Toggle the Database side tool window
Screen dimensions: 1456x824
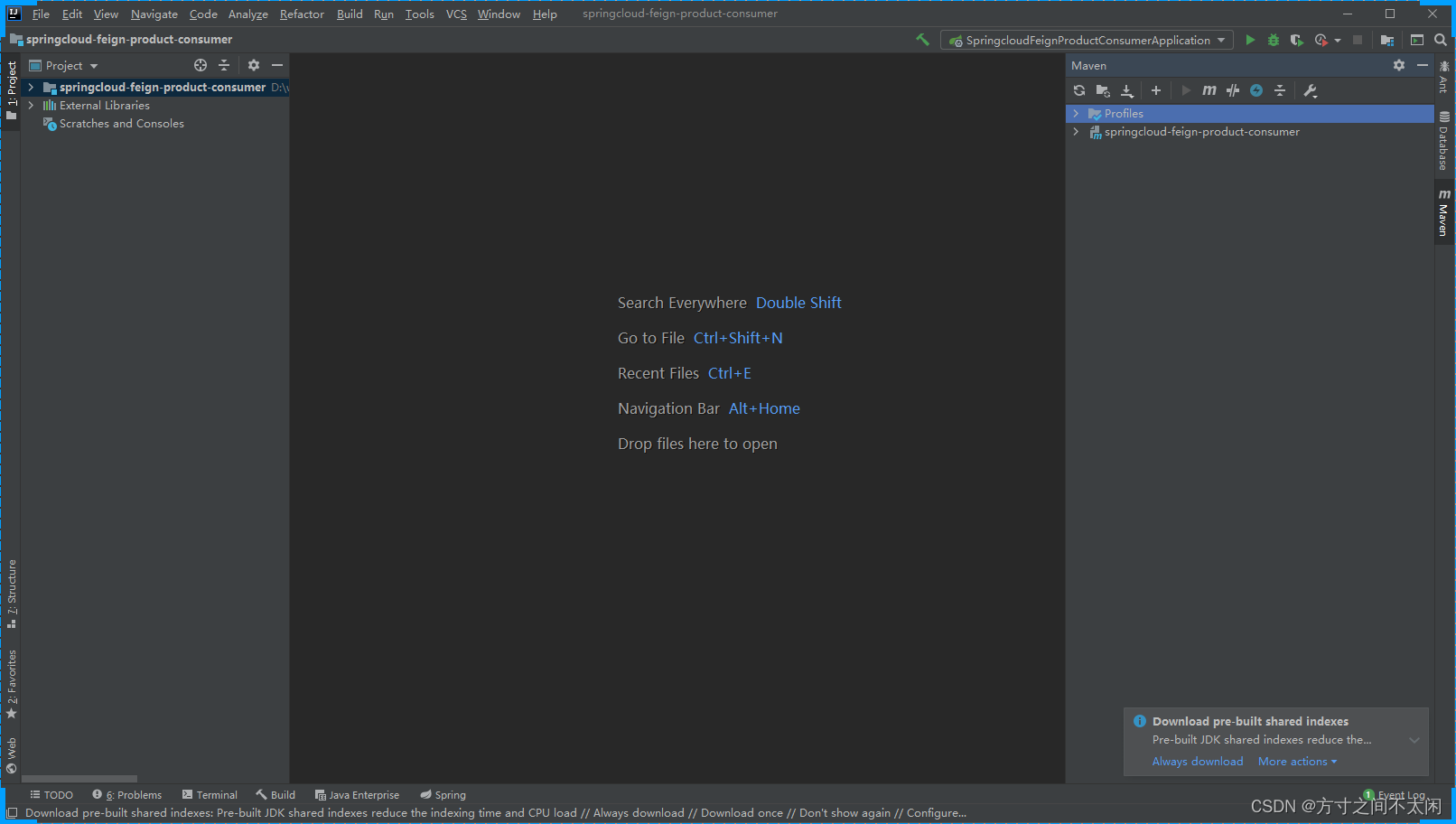[1443, 140]
